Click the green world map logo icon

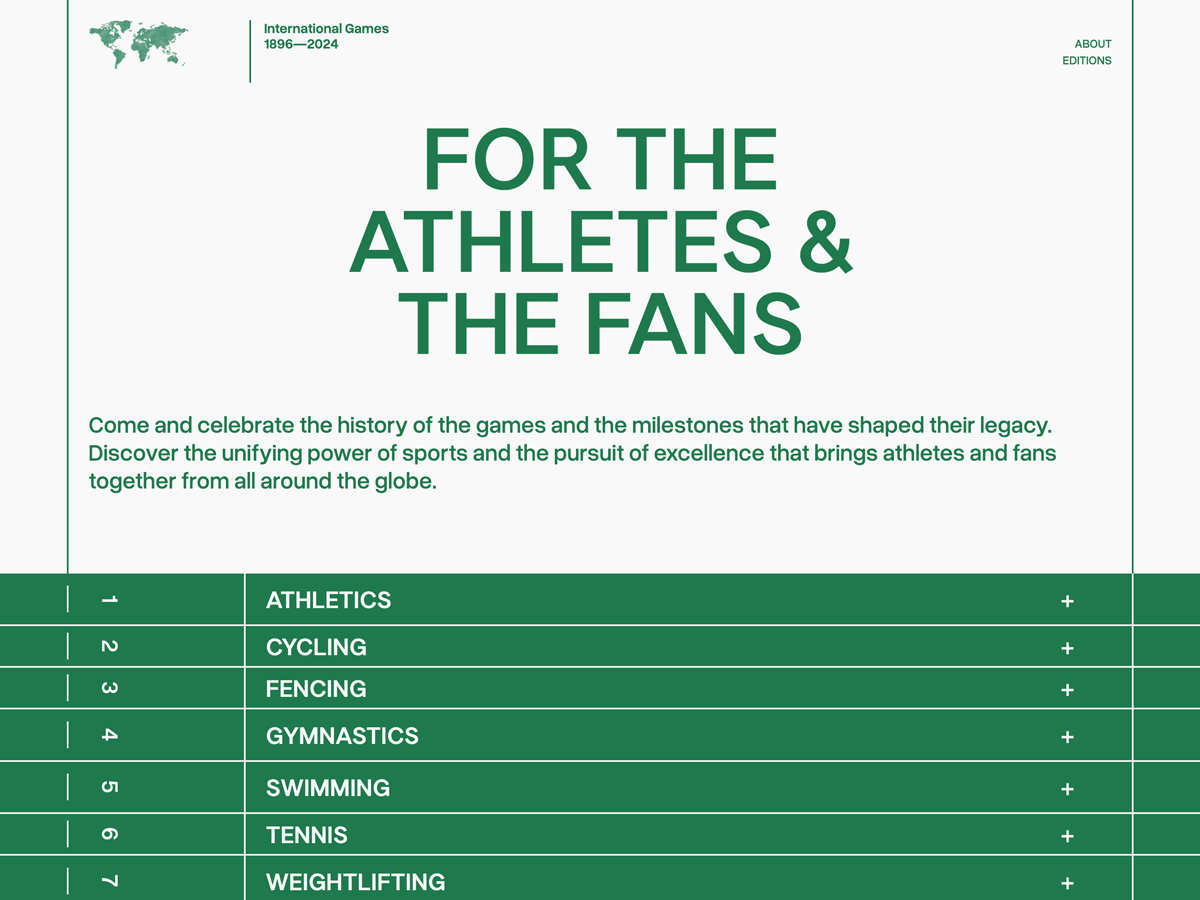tap(140, 38)
